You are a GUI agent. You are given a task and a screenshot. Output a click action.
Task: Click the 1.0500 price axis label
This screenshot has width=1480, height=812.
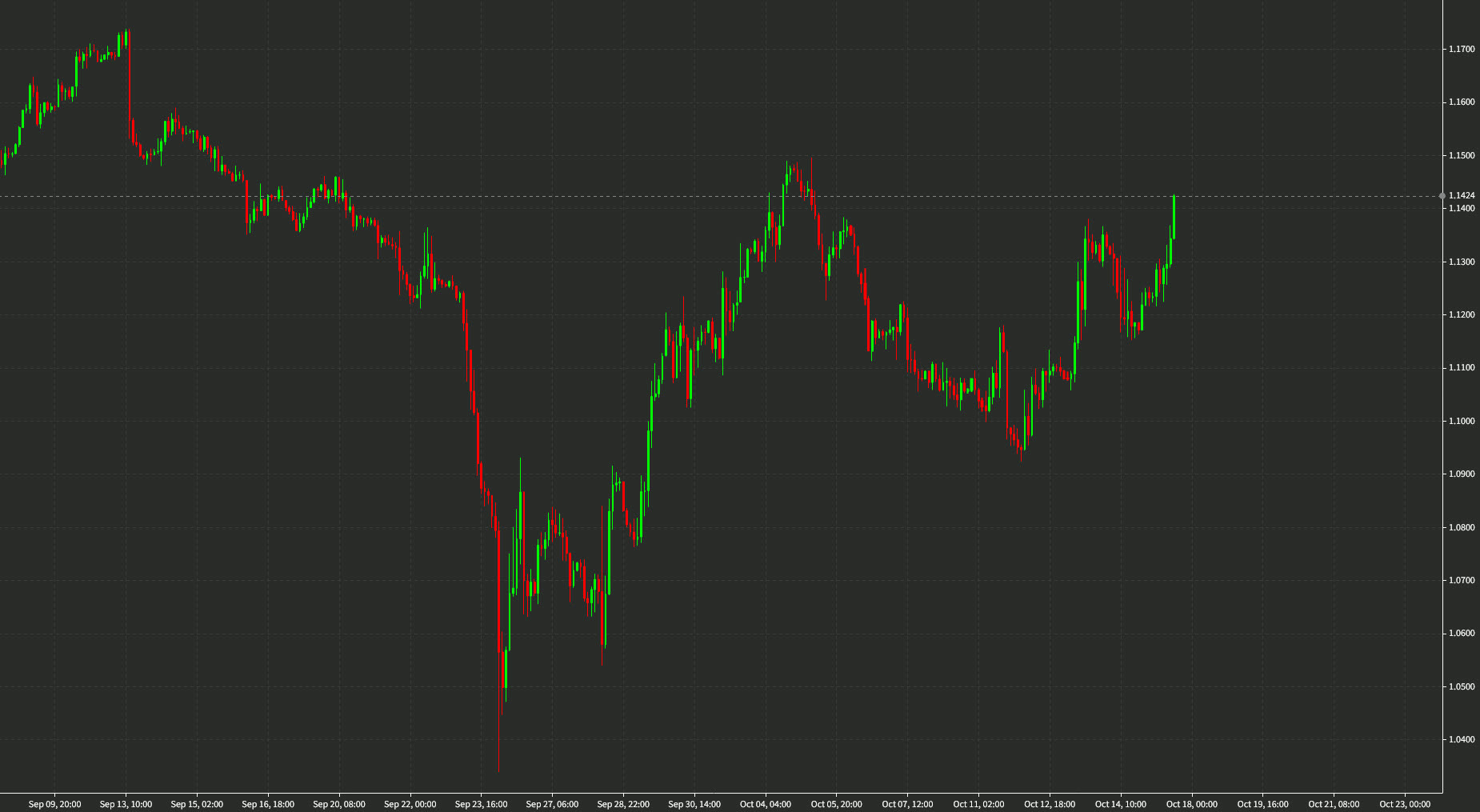click(1462, 687)
